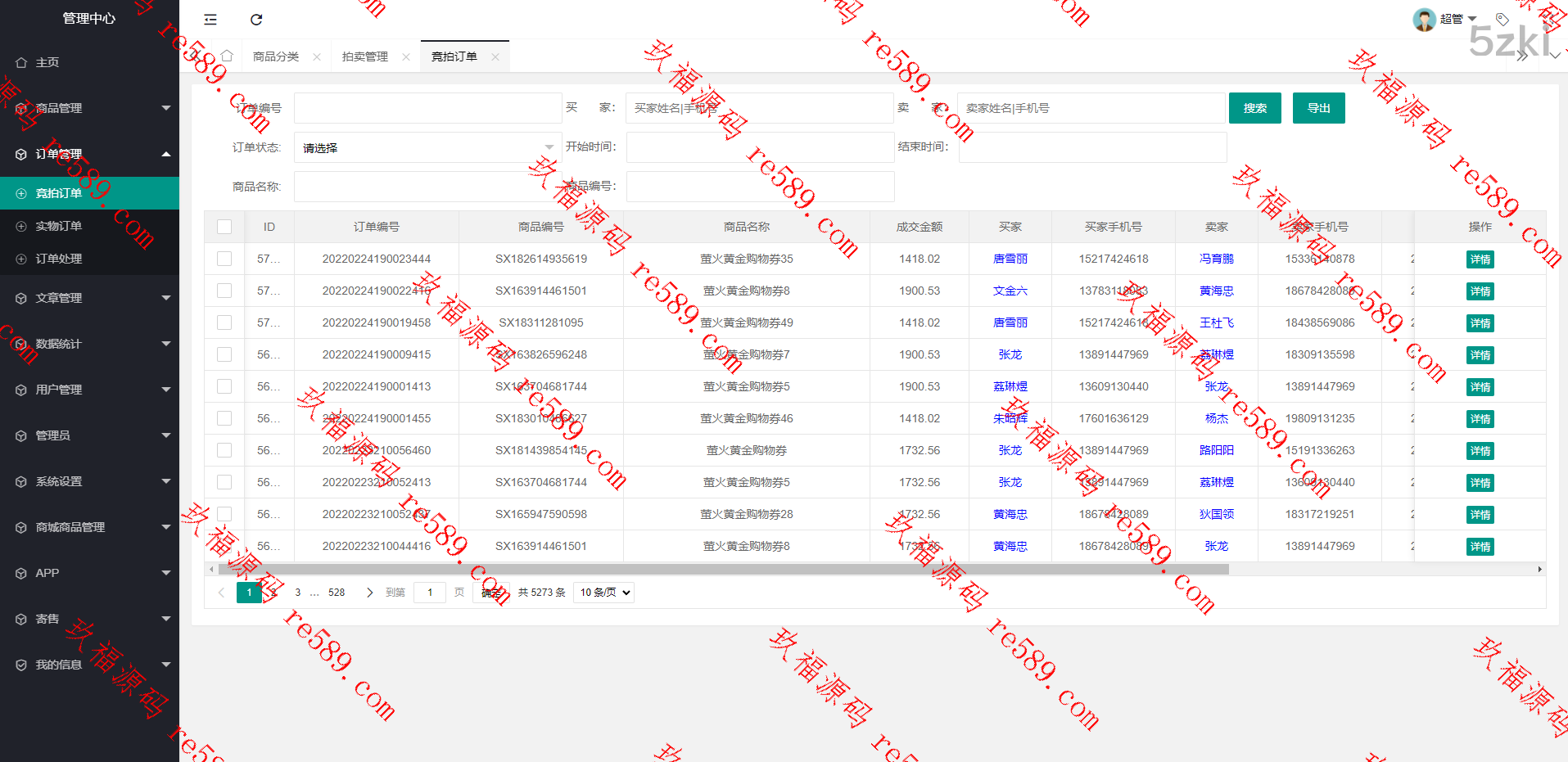Click the 搜索 button
Screen dimensions: 1568x762
[1254, 108]
